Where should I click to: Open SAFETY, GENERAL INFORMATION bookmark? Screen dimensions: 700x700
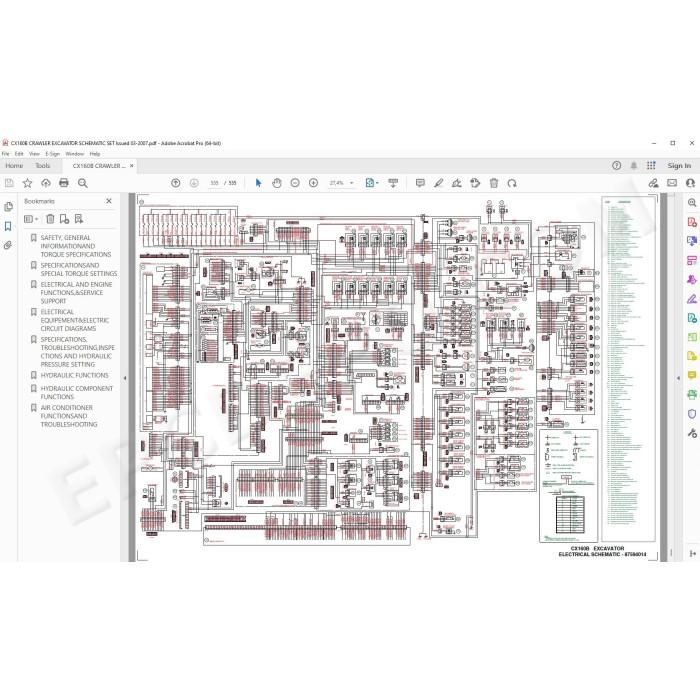74,246
